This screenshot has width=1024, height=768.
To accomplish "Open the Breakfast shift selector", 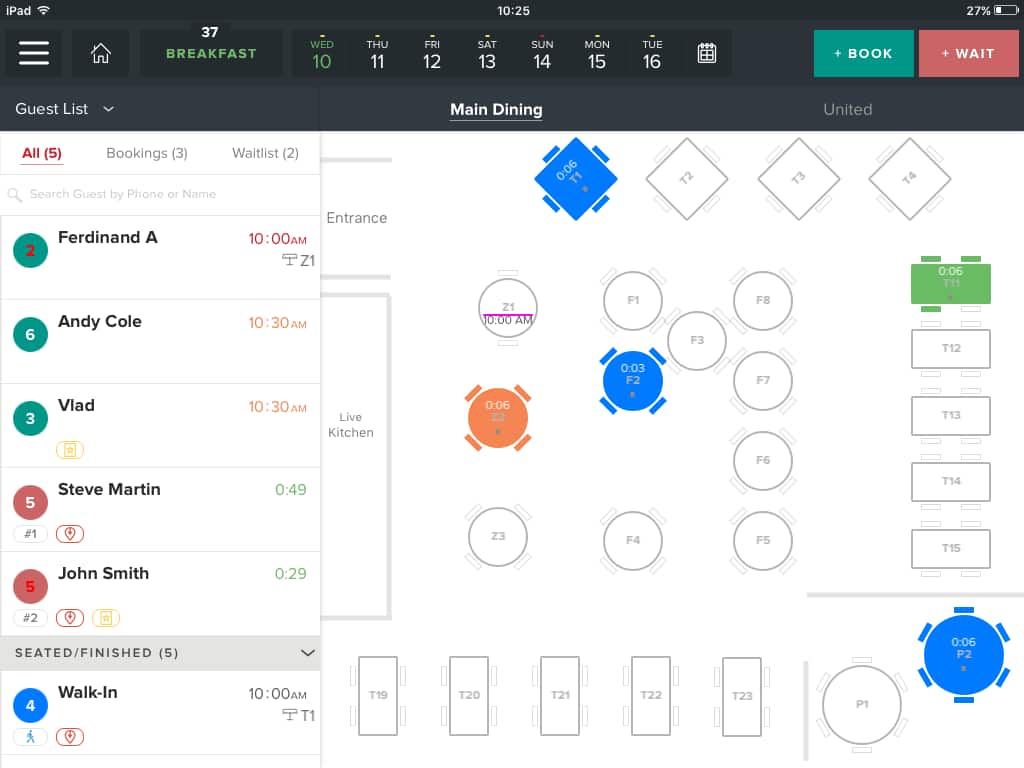I will (x=211, y=54).
